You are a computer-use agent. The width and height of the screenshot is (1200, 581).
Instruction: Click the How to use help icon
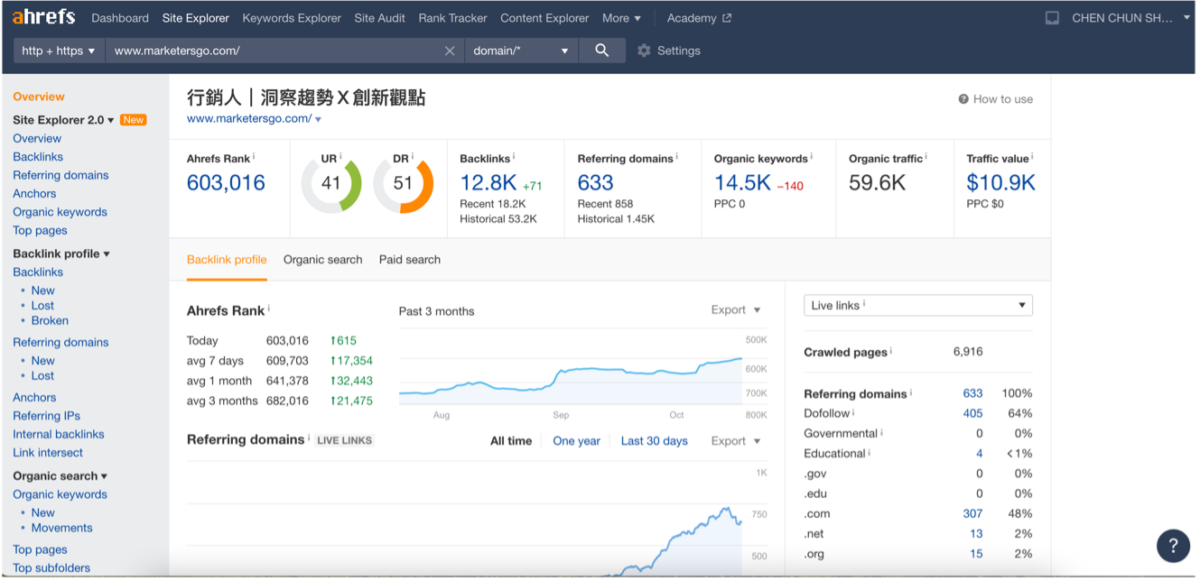tap(963, 99)
